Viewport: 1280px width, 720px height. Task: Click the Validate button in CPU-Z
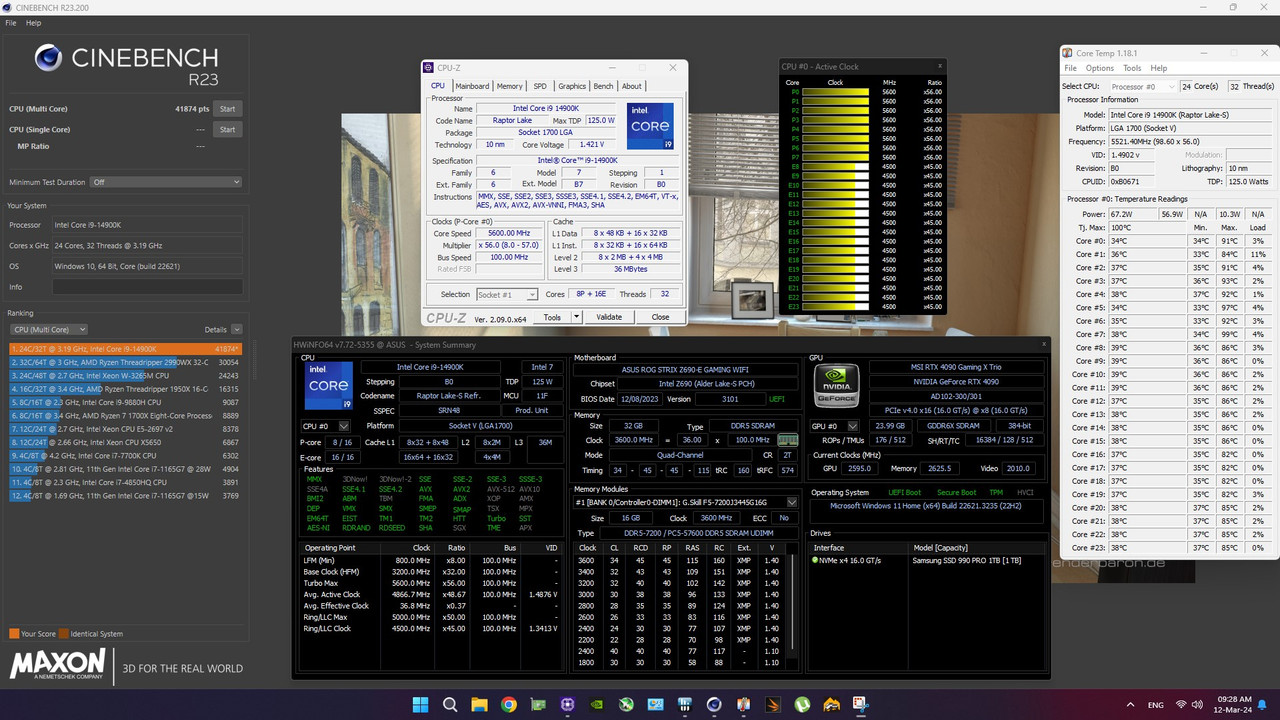609,317
